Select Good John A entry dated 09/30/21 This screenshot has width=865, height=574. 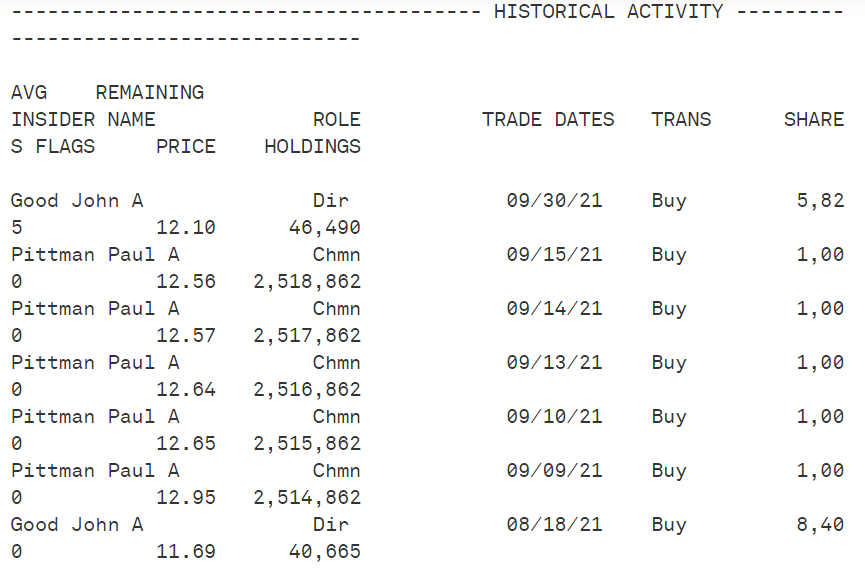coord(77,200)
